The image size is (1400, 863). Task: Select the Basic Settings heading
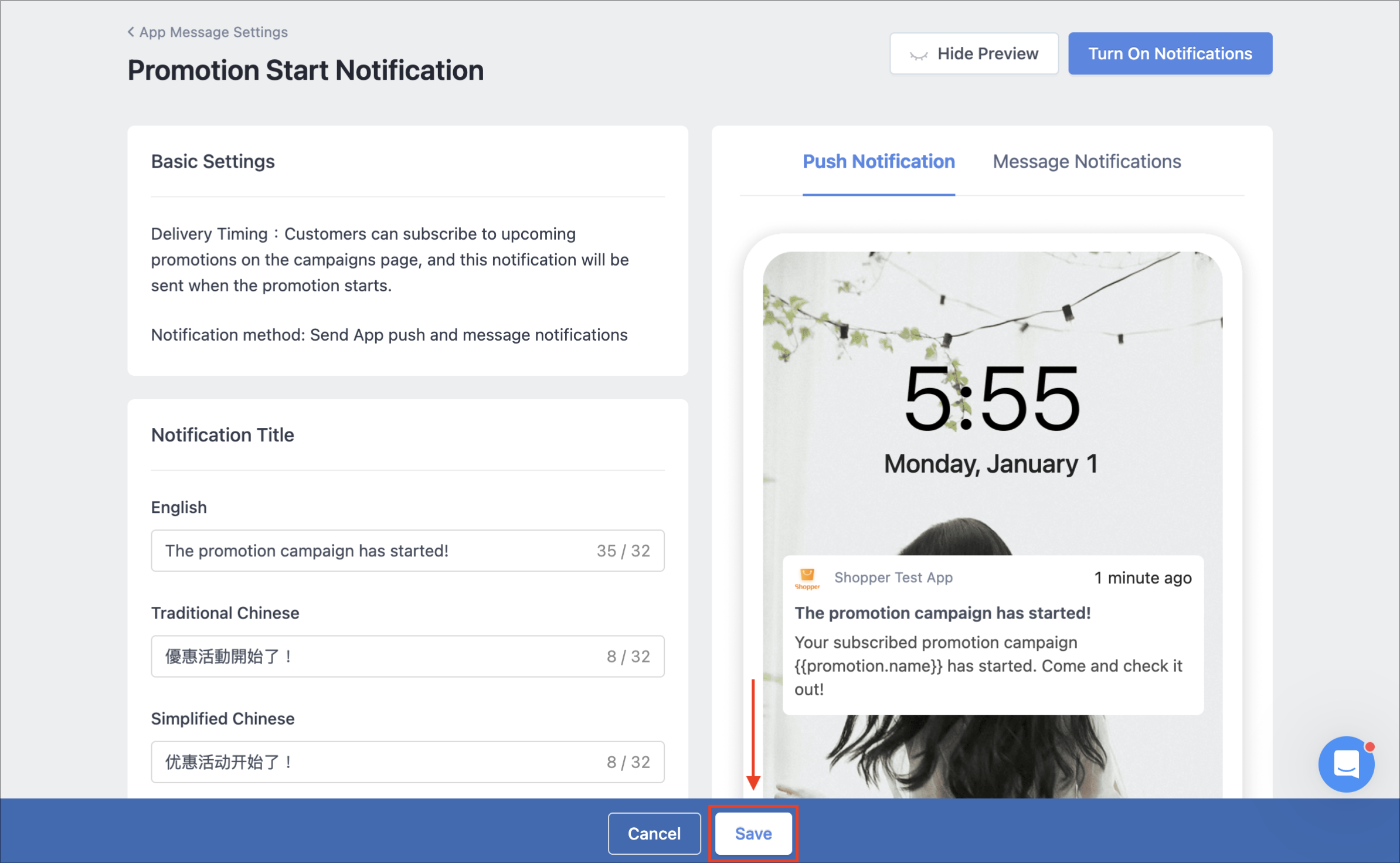[213, 161]
